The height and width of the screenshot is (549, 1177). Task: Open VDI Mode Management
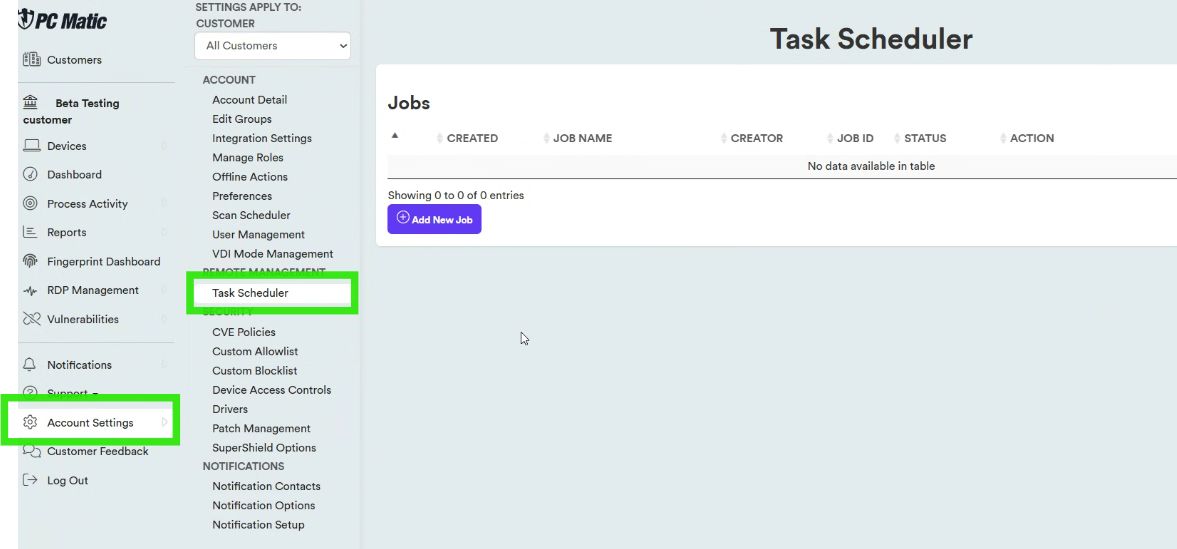coord(272,254)
